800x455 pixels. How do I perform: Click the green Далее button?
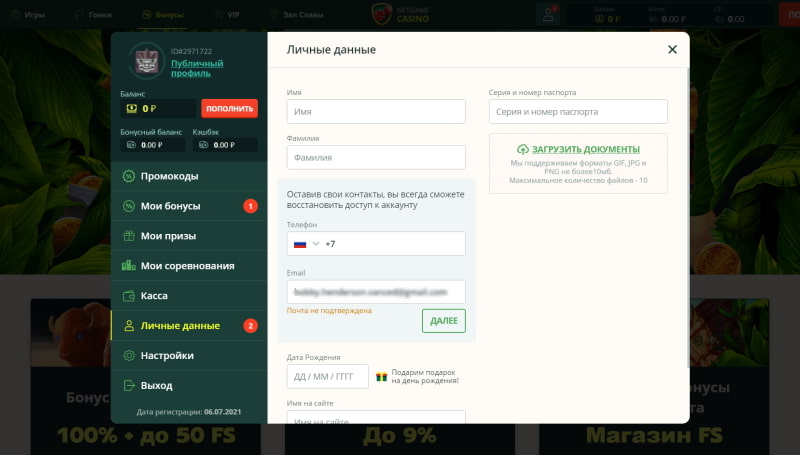click(443, 320)
